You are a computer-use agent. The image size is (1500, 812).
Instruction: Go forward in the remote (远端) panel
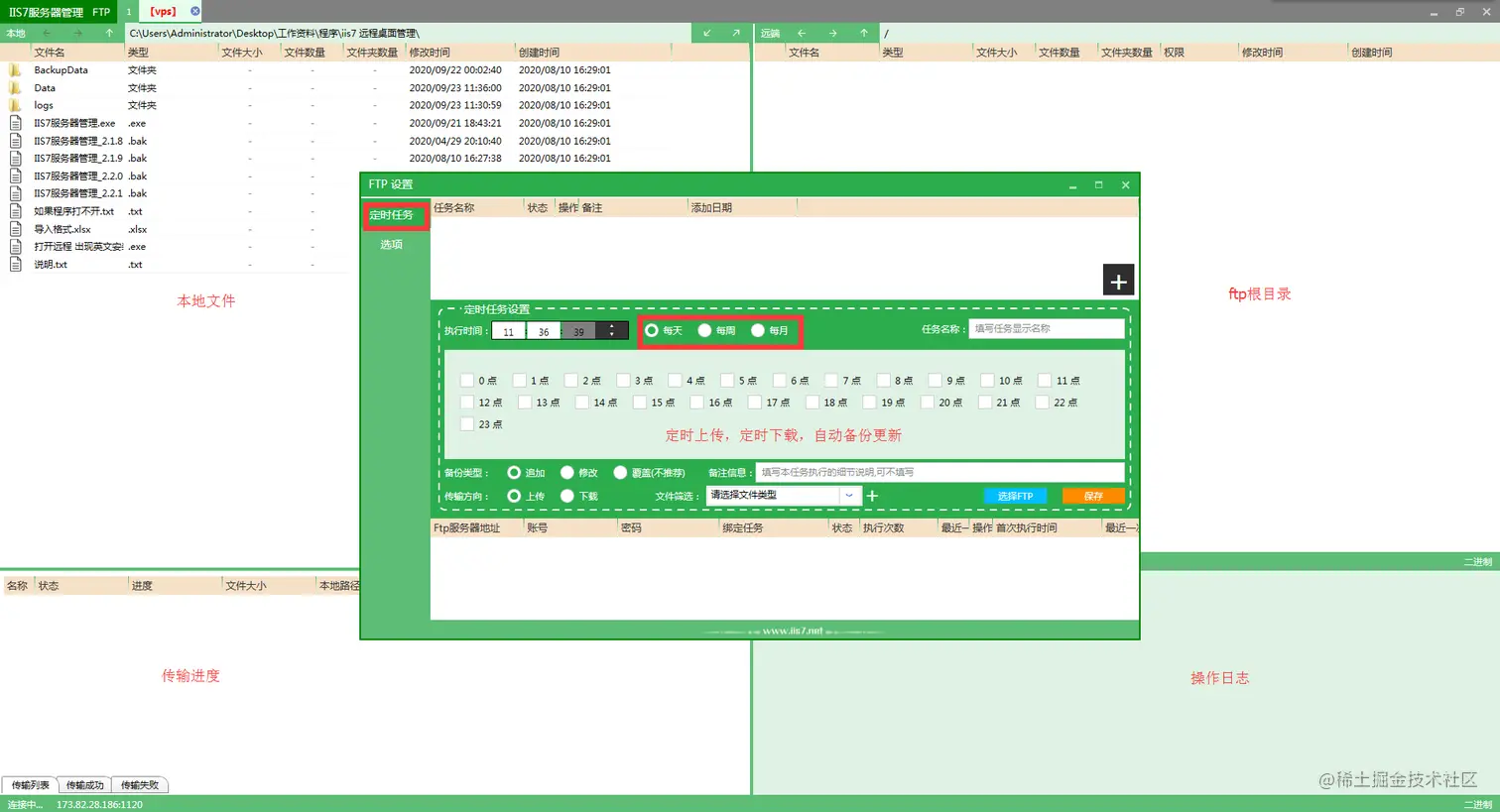pyautogui.click(x=832, y=33)
